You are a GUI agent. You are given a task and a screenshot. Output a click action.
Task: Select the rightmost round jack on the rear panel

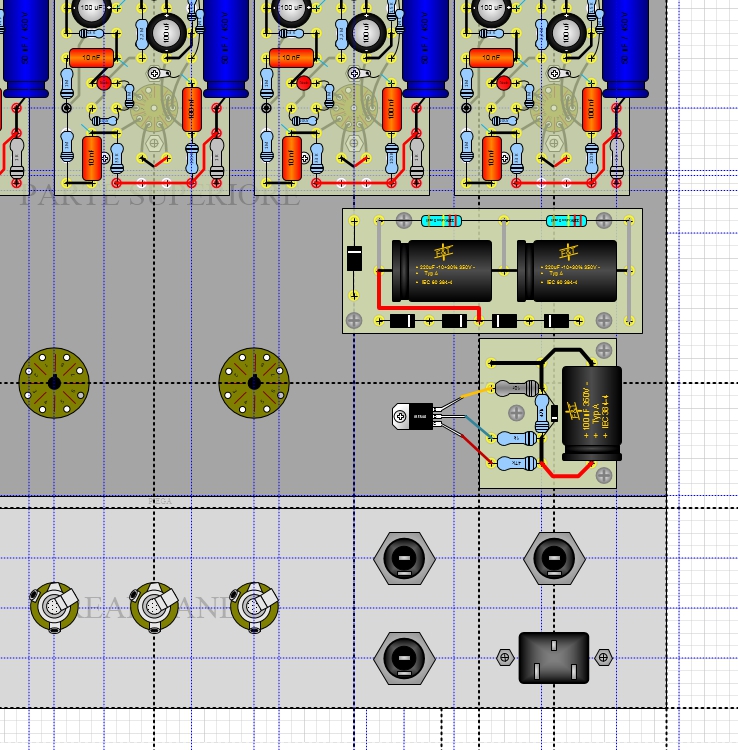pos(254,607)
